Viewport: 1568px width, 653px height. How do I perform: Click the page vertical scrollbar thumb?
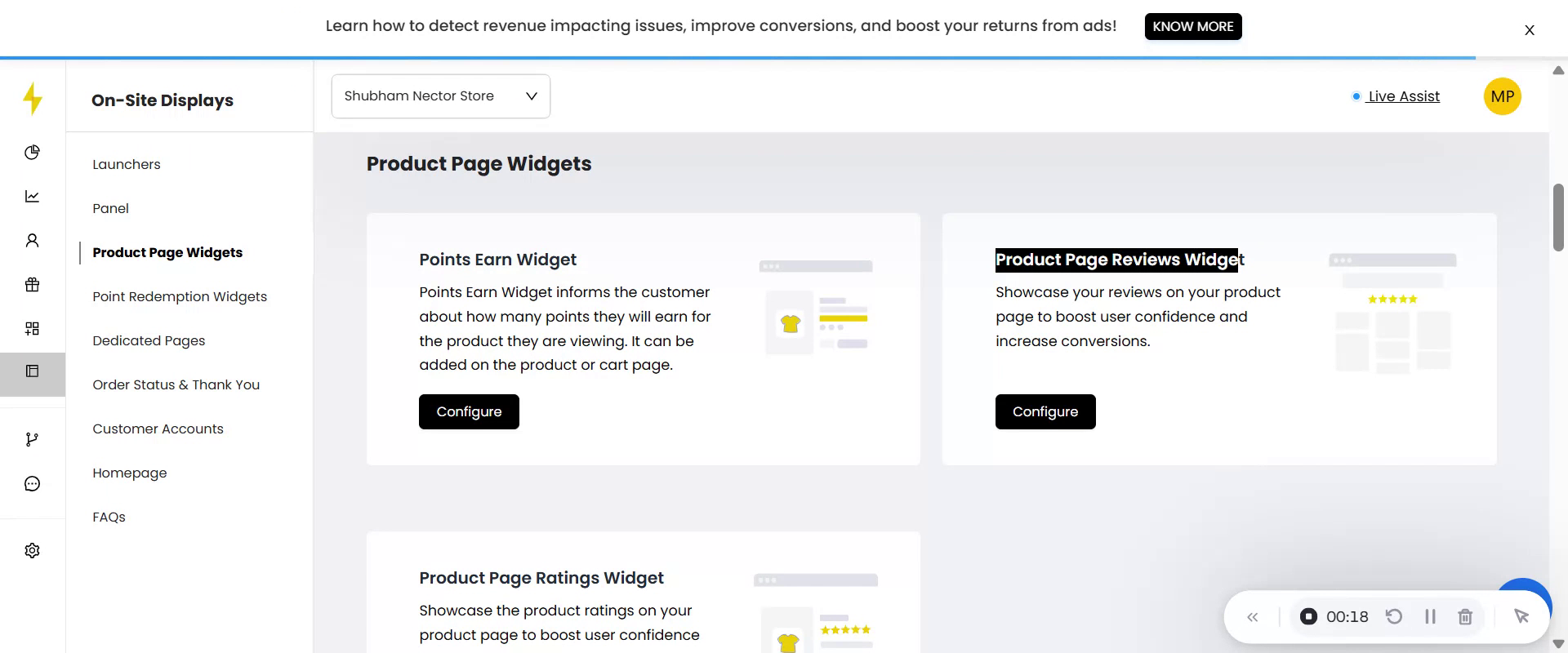tap(1558, 217)
